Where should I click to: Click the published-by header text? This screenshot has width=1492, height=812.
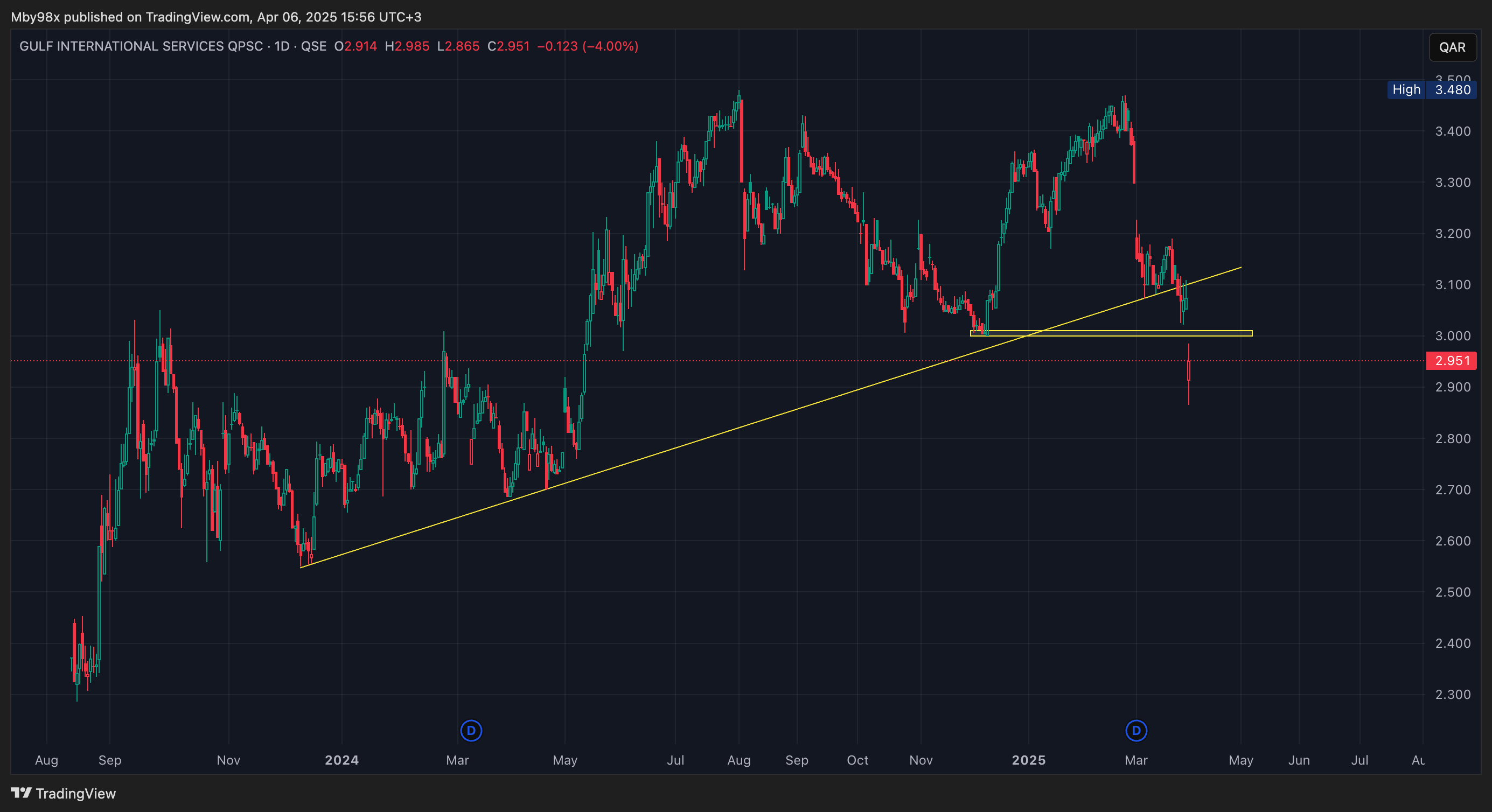(x=216, y=17)
